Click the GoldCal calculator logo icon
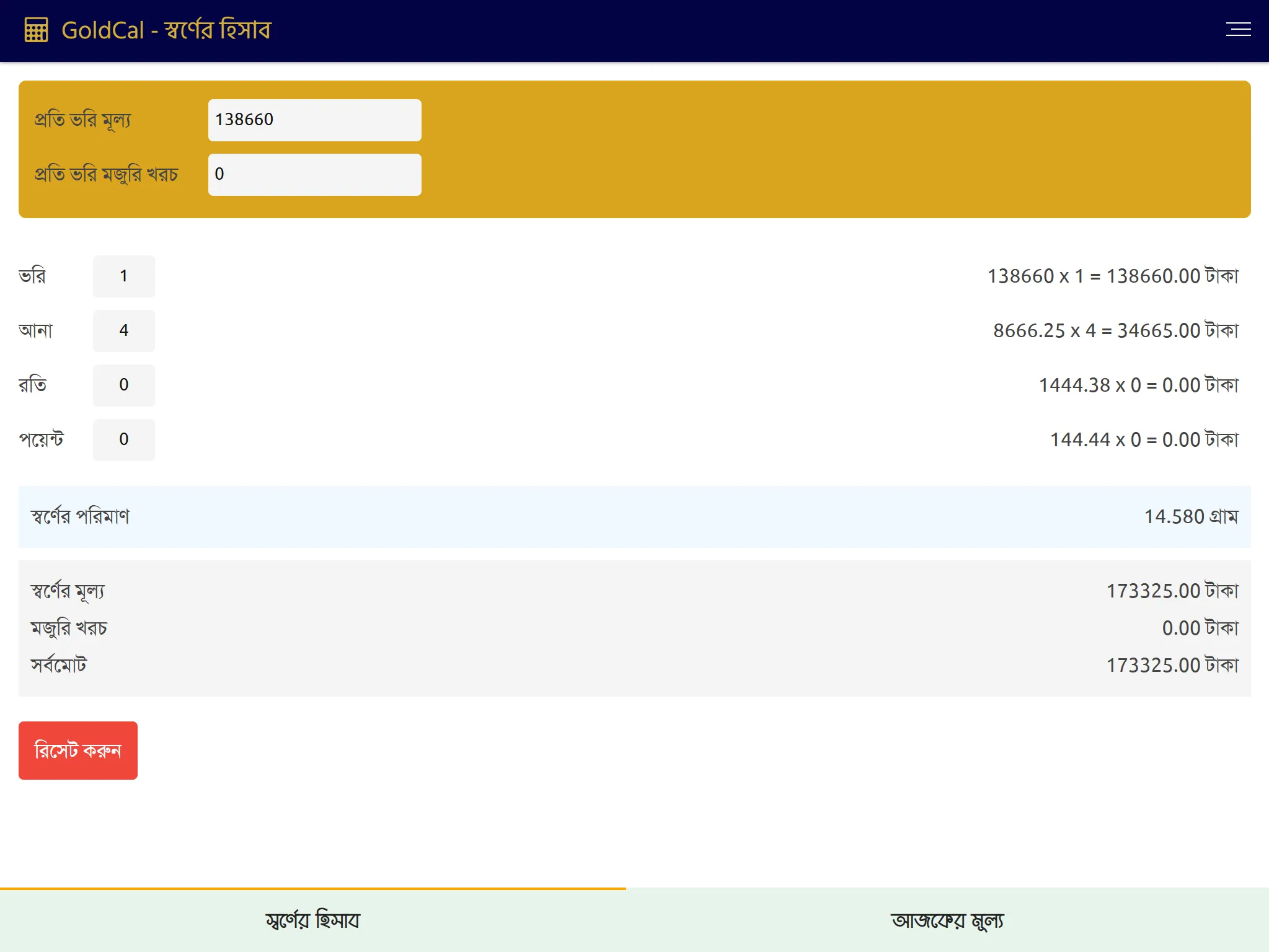1269x952 pixels. [36, 30]
